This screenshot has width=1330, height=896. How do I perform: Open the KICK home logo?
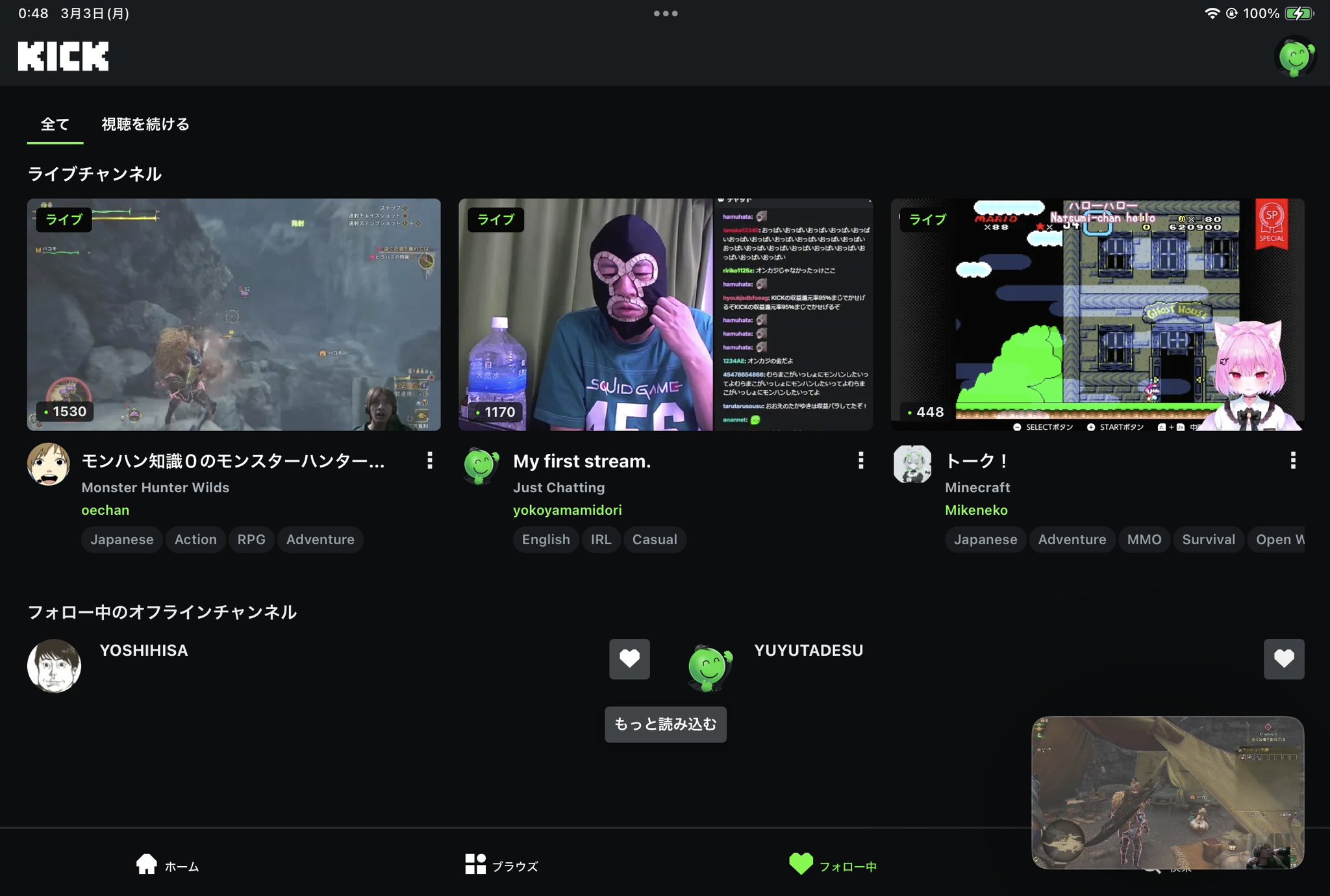pos(63,56)
